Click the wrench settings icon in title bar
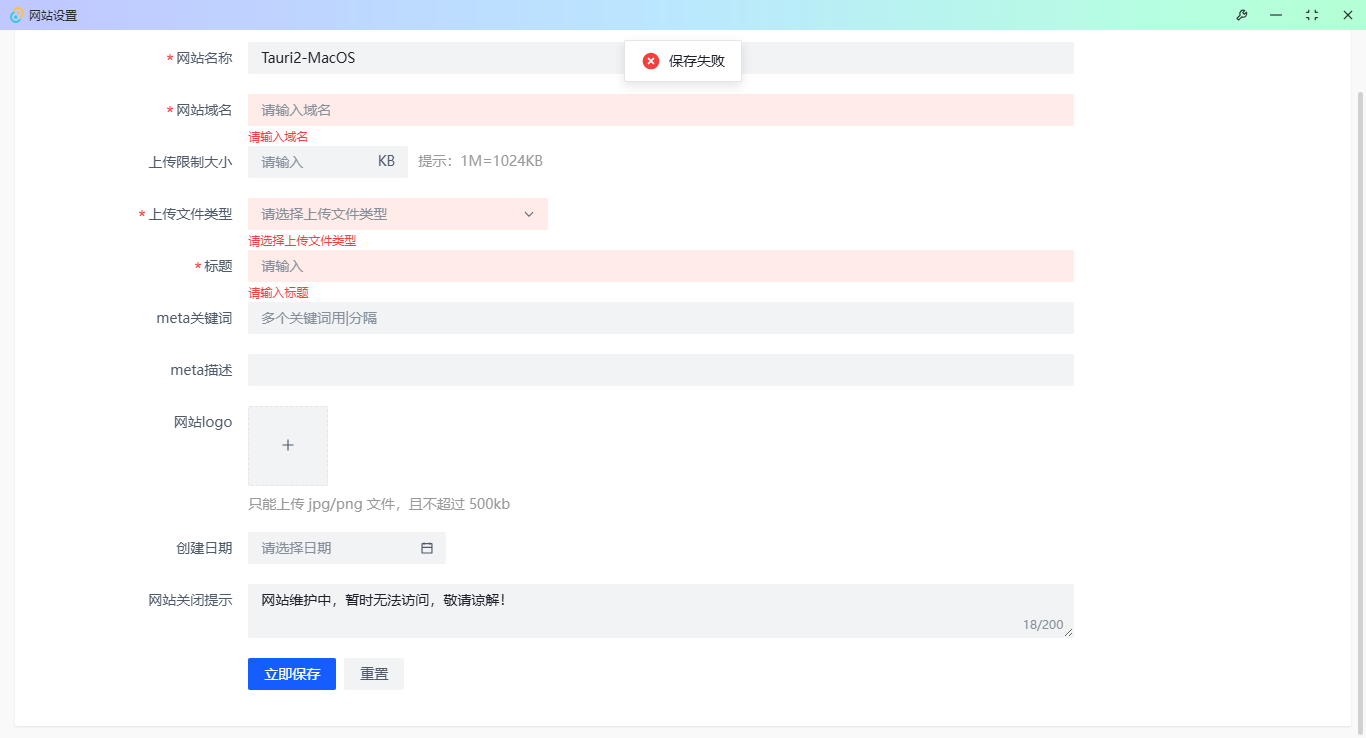 pyautogui.click(x=1241, y=15)
